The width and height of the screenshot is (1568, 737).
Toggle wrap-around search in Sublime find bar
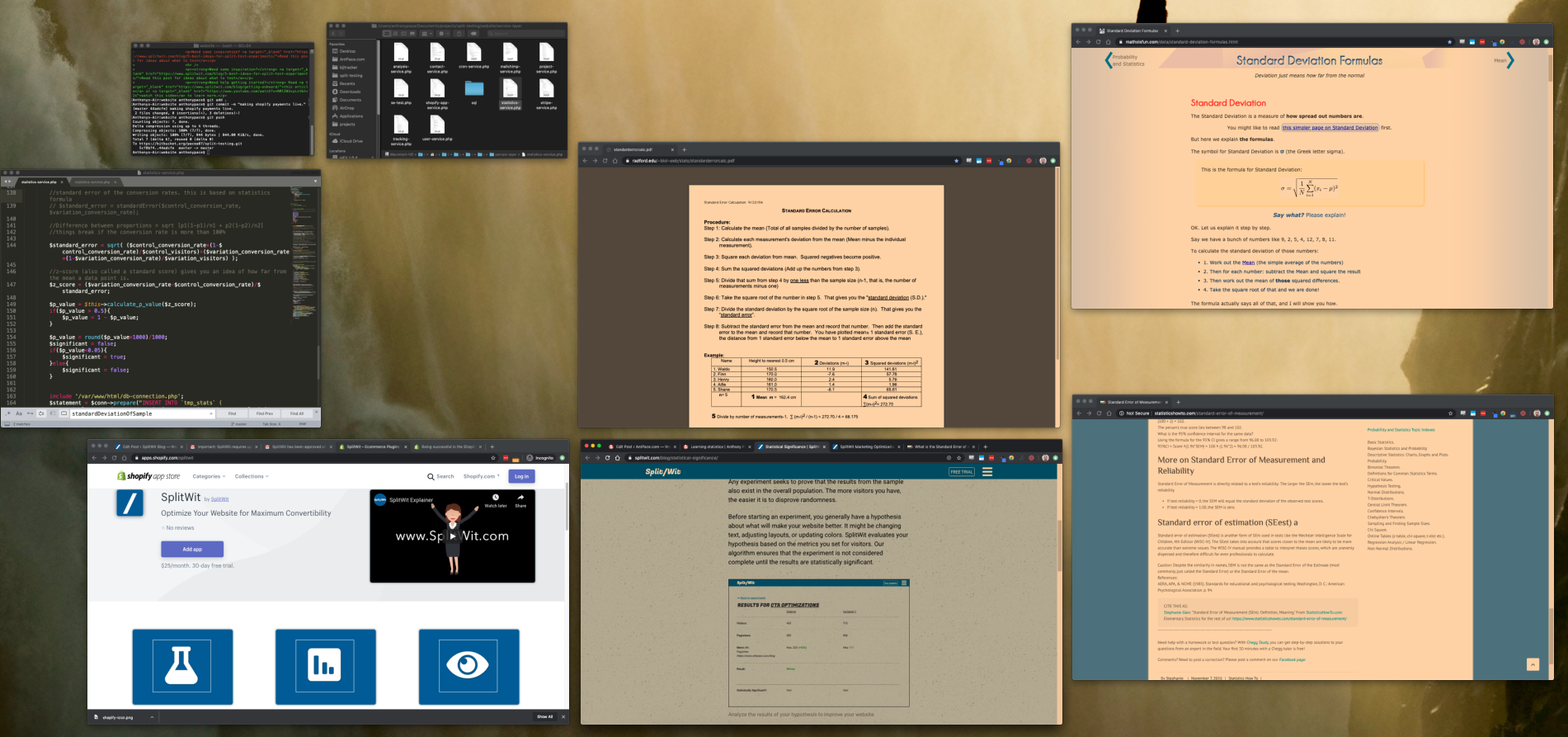41,413
